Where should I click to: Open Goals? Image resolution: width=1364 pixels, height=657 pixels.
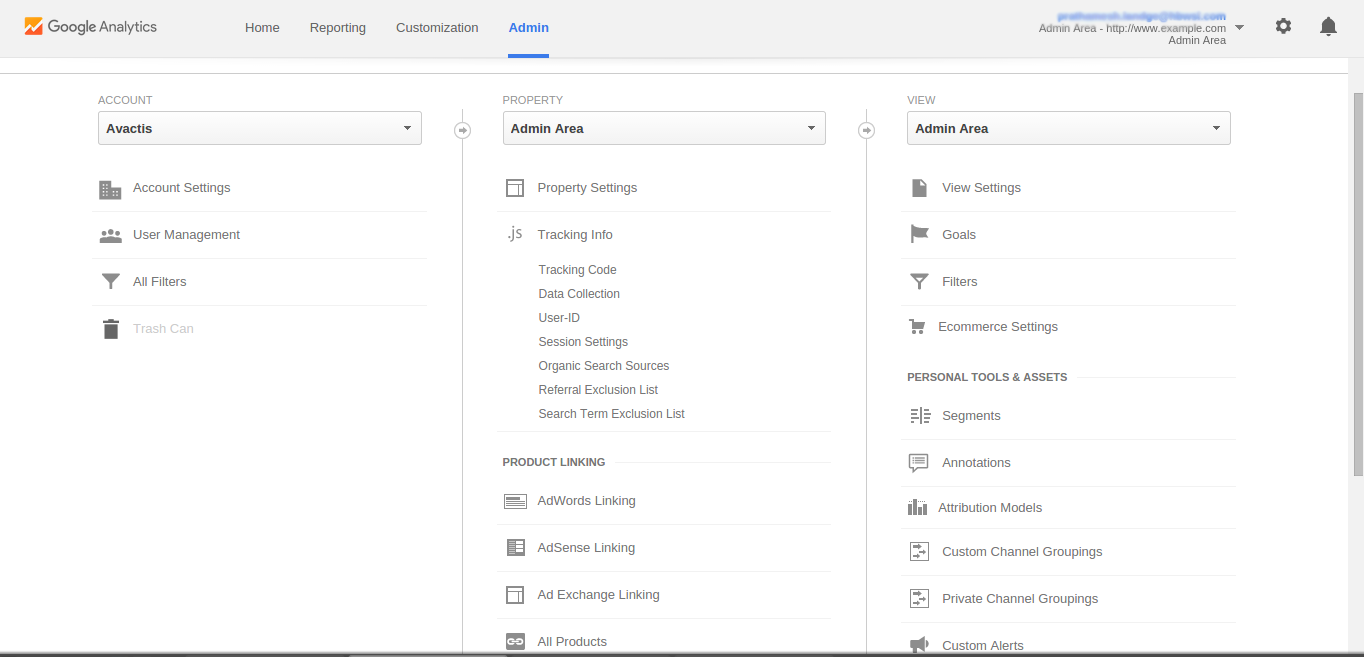tap(959, 235)
